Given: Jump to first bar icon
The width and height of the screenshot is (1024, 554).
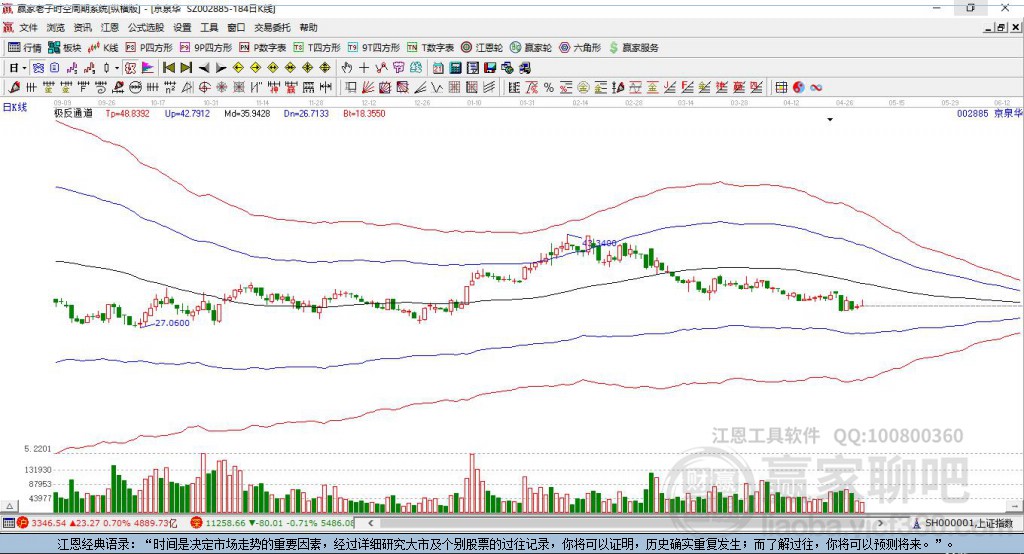Looking at the screenshot, I should (168, 68).
